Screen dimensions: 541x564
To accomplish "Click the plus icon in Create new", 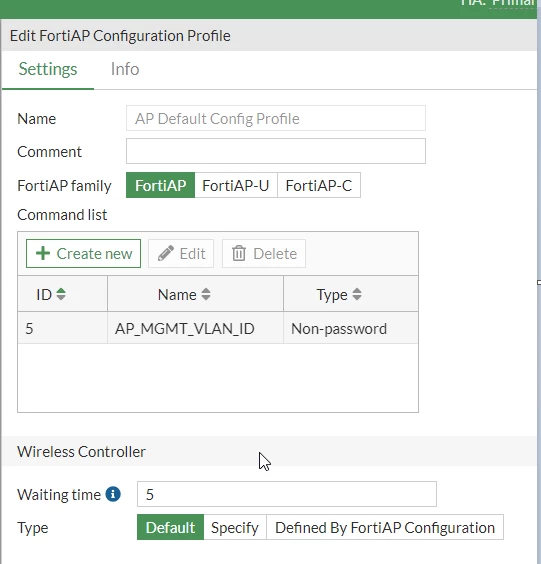I will (43, 253).
